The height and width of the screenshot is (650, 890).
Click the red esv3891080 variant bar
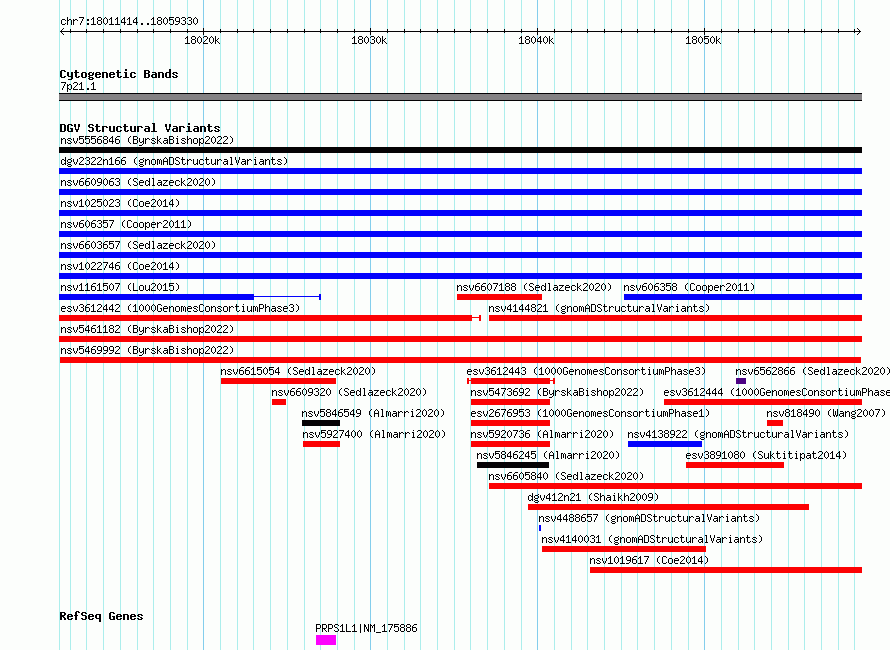pos(735,465)
